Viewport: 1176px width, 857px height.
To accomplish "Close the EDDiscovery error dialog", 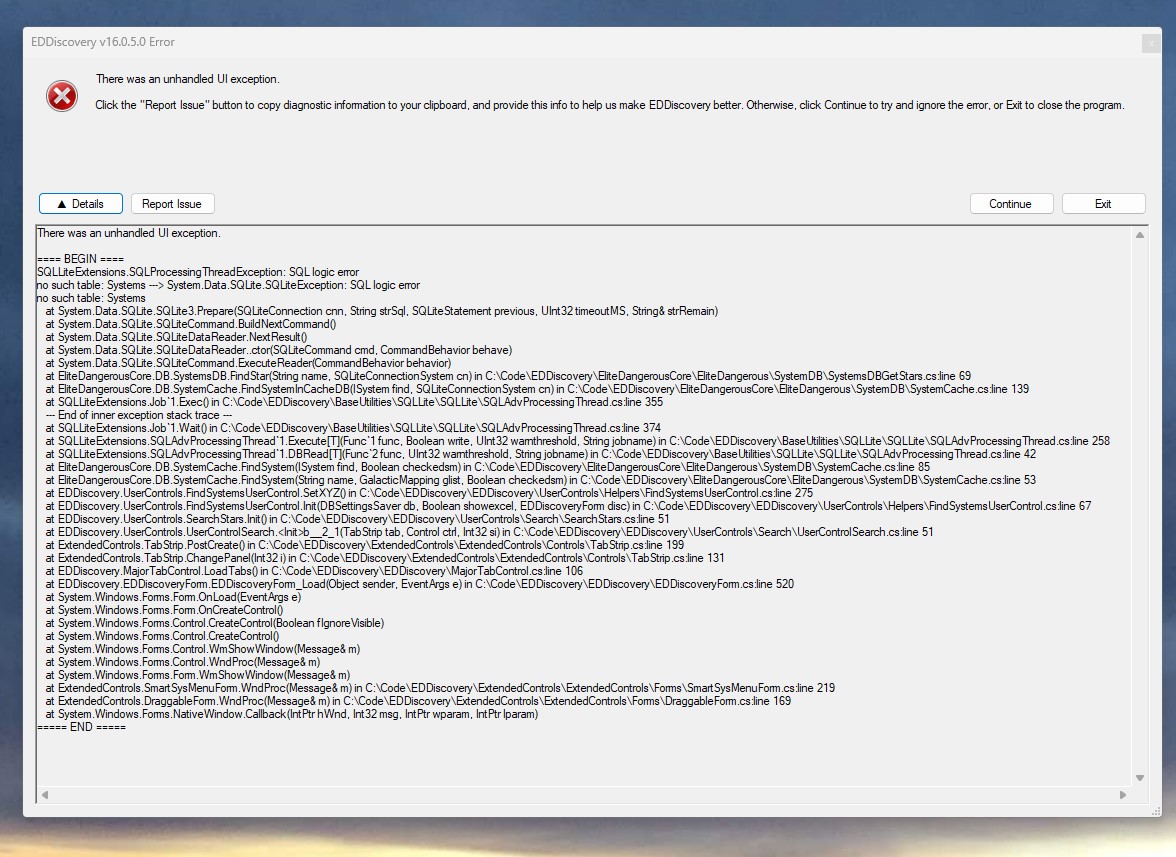I will pyautogui.click(x=1150, y=43).
